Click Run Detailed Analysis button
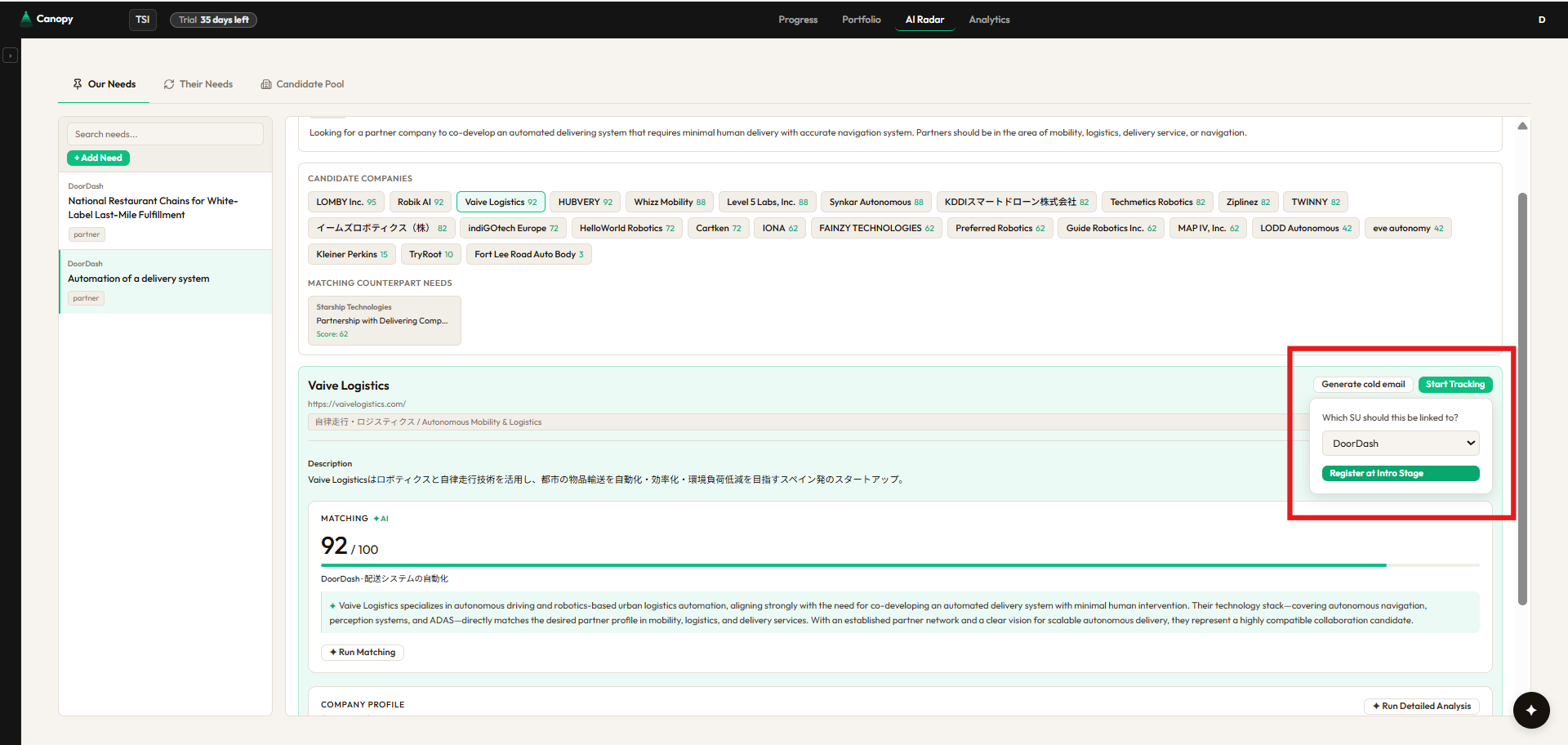This screenshot has height=745, width=1568. pos(1422,706)
